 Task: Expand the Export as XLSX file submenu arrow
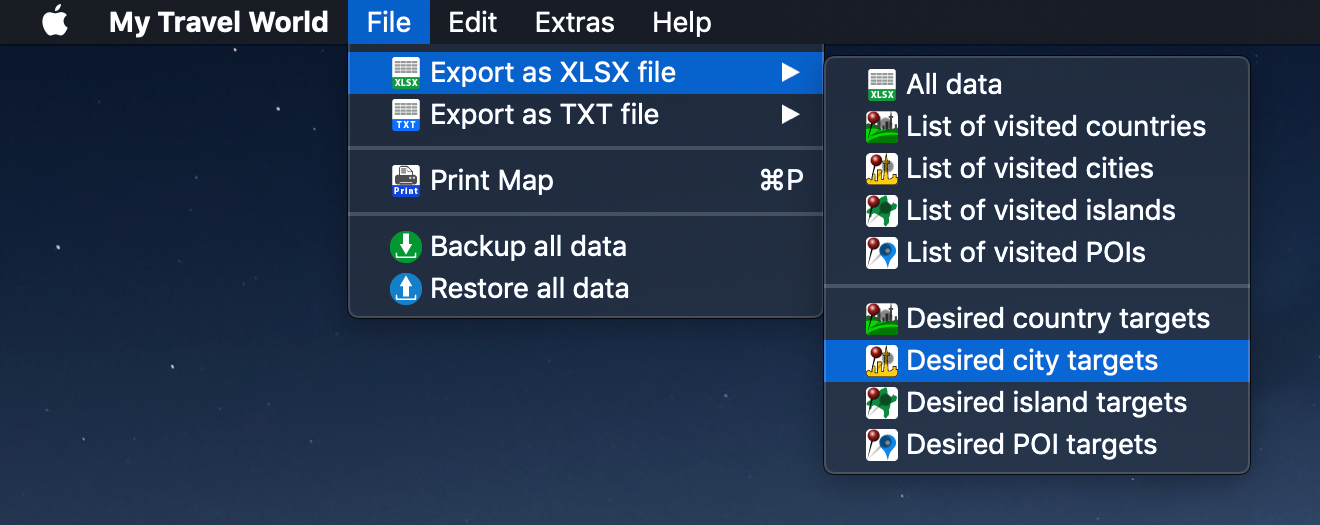pos(790,72)
